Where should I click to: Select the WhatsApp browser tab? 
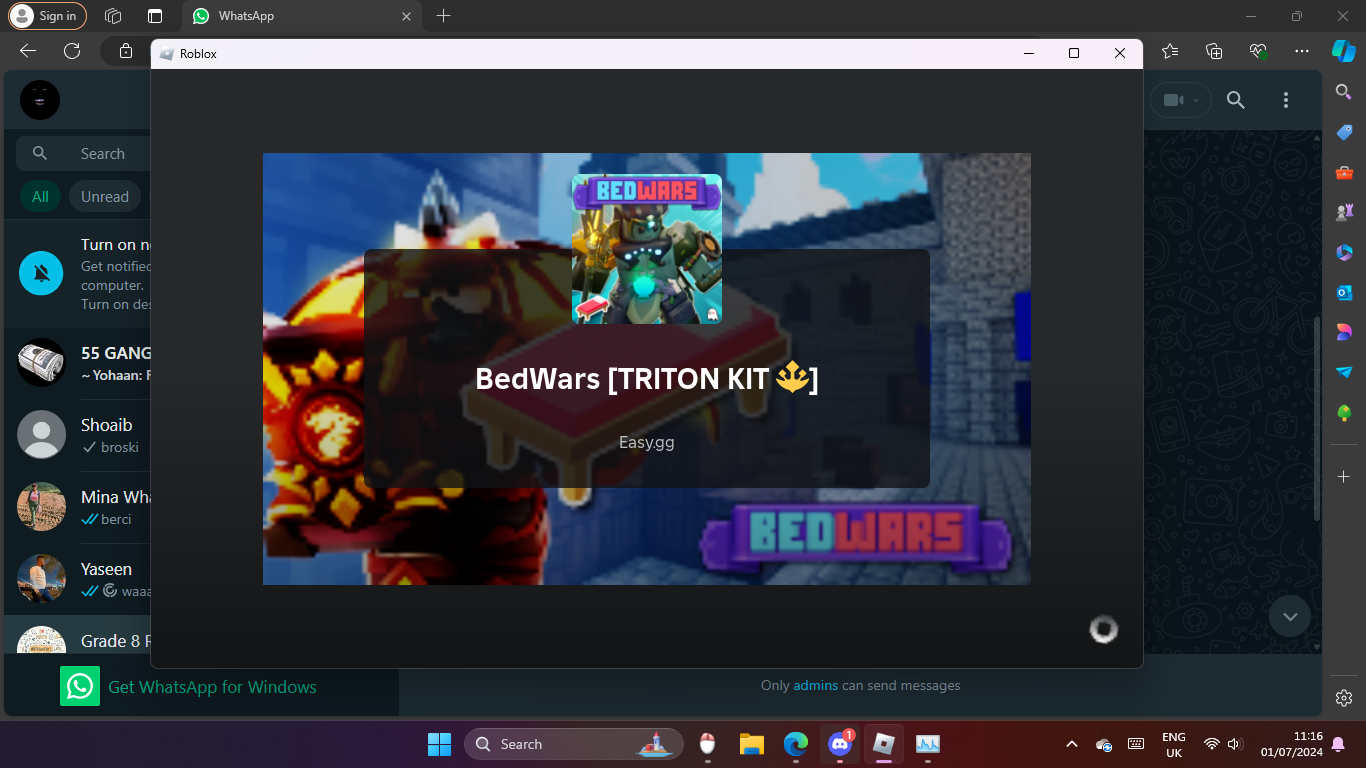click(x=302, y=16)
